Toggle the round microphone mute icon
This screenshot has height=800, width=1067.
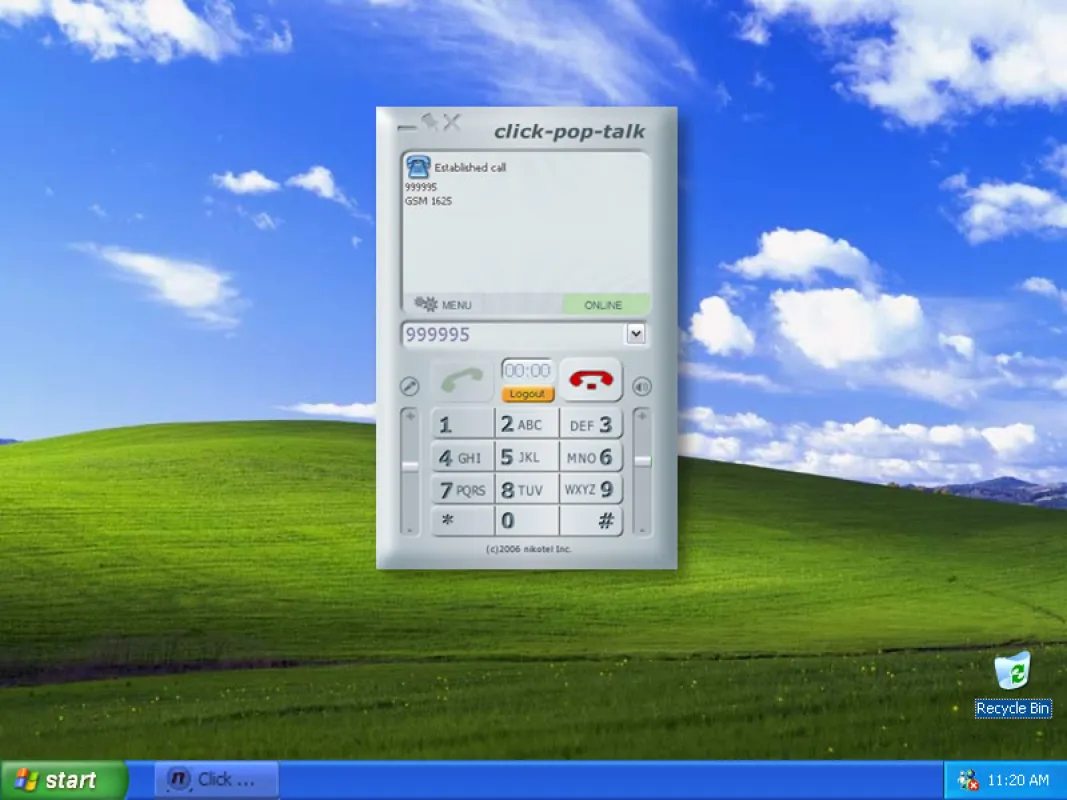coord(409,386)
